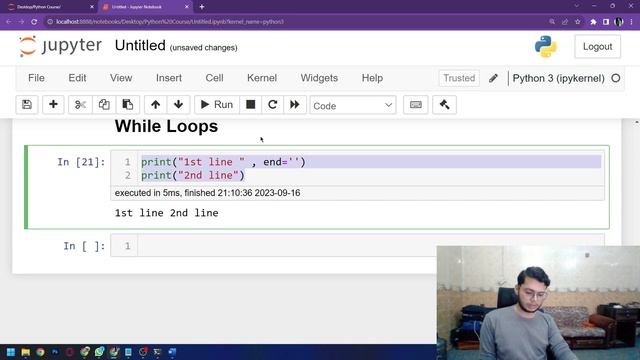Click the Python 3 (ipykernel) kernel name
Screen dimensions: 640x360
(558, 78)
